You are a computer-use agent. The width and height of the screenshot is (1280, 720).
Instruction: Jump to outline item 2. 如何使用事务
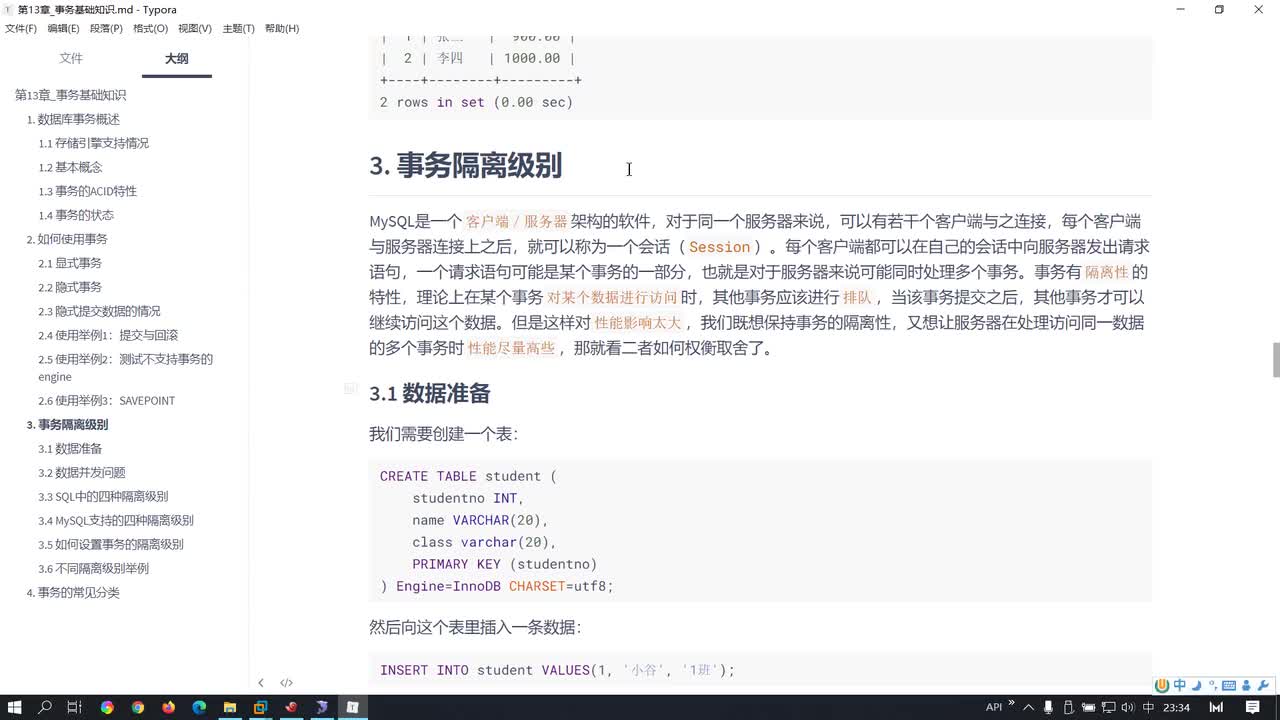click(x=67, y=239)
